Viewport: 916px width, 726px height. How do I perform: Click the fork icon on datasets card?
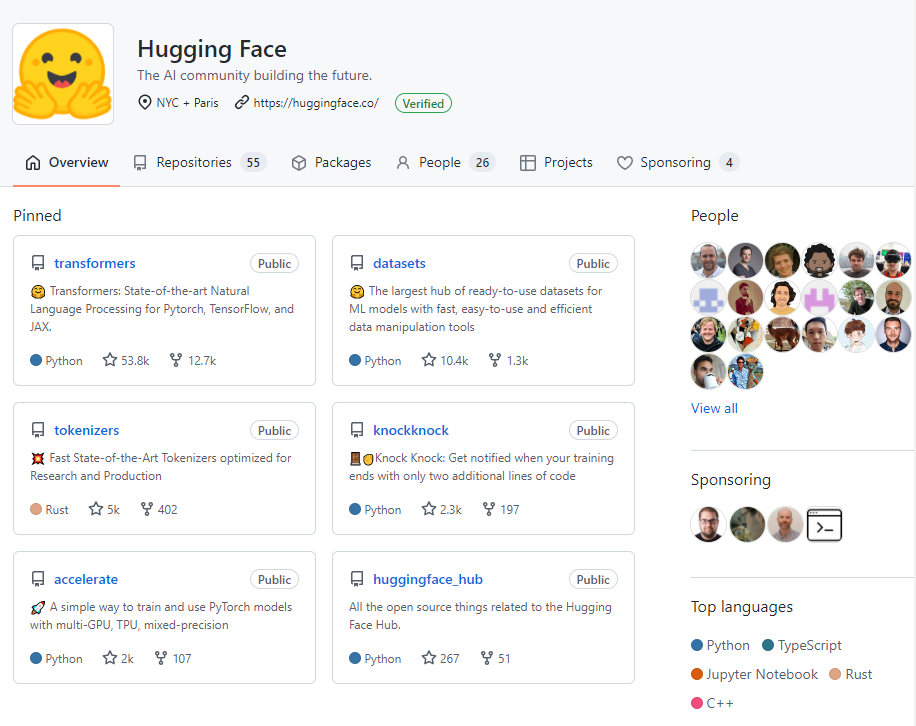[494, 360]
